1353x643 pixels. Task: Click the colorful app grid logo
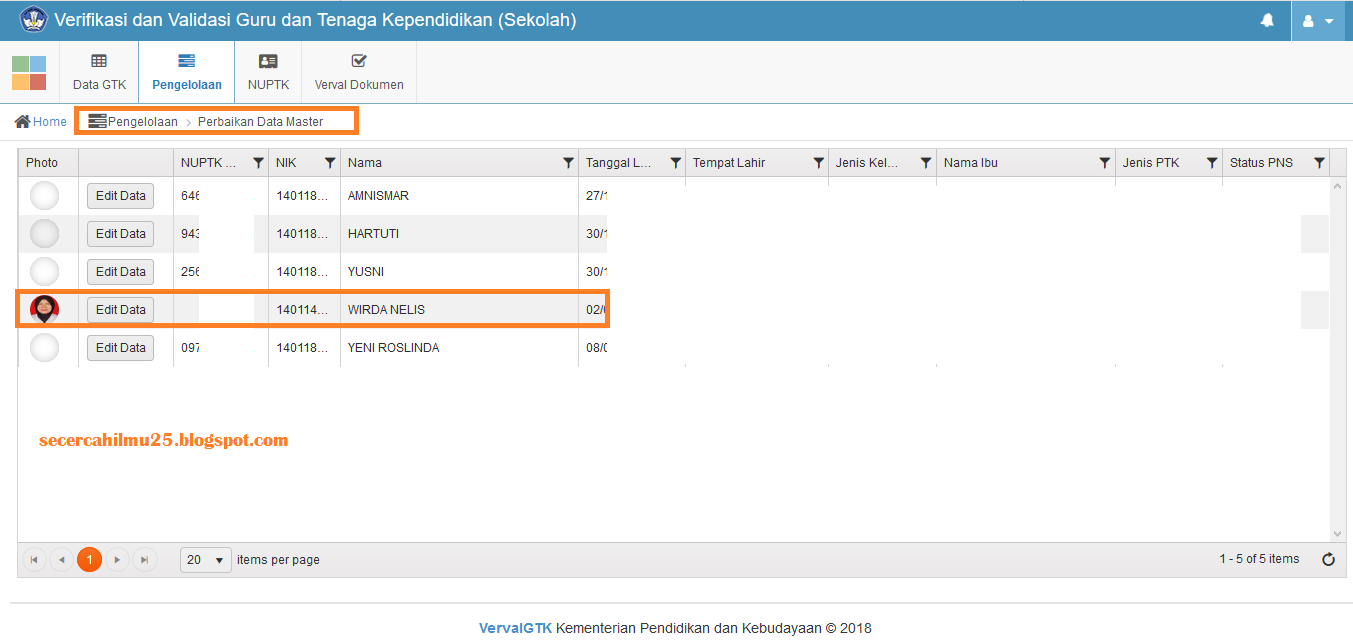pos(29,72)
